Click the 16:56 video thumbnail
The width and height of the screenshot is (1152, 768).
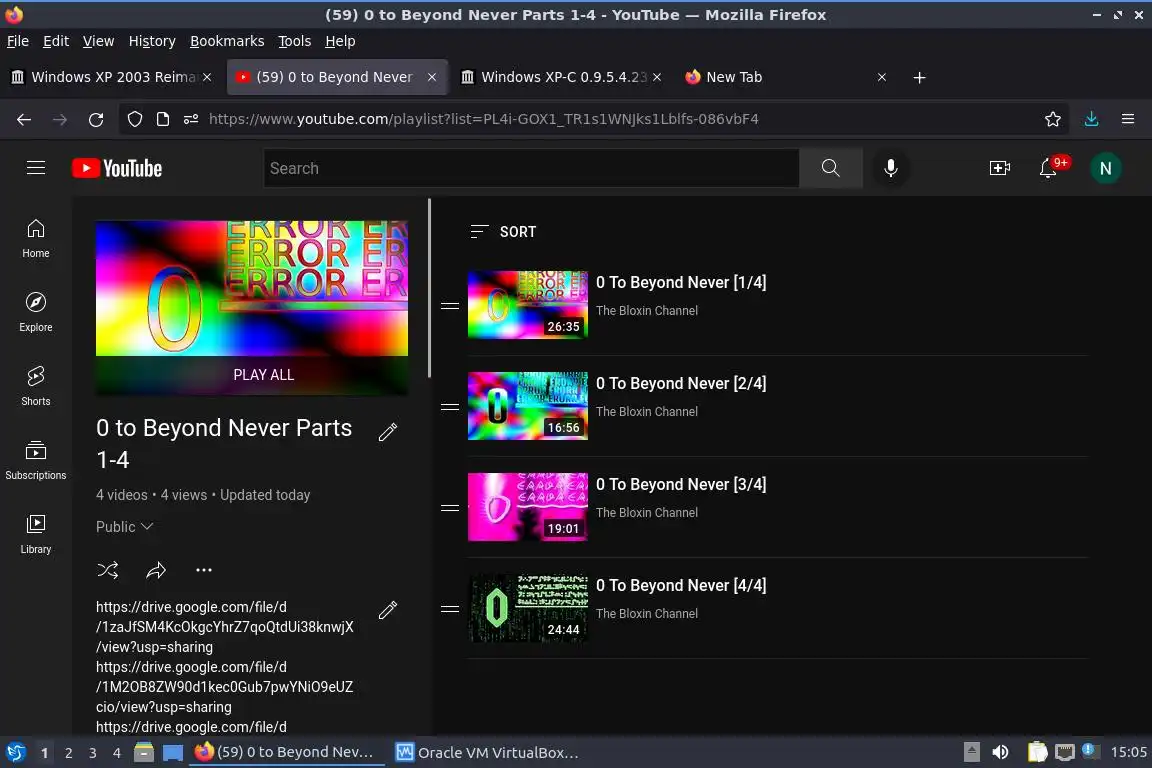point(528,406)
